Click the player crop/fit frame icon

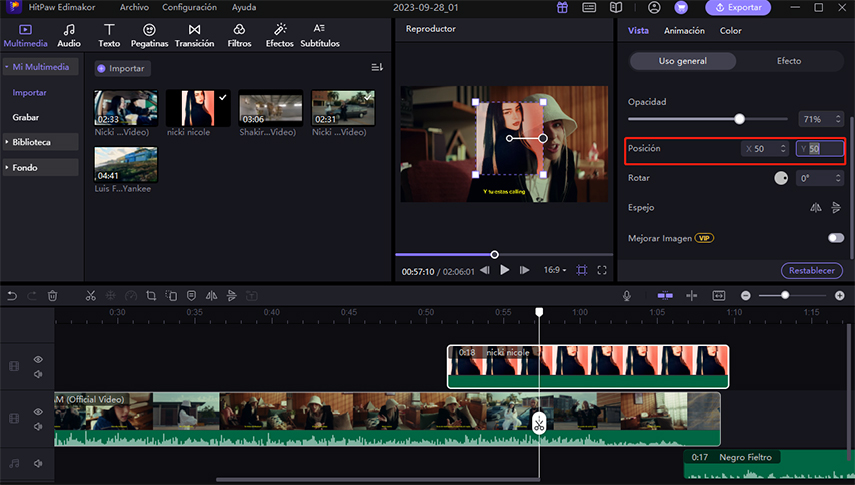pyautogui.click(x=582, y=270)
